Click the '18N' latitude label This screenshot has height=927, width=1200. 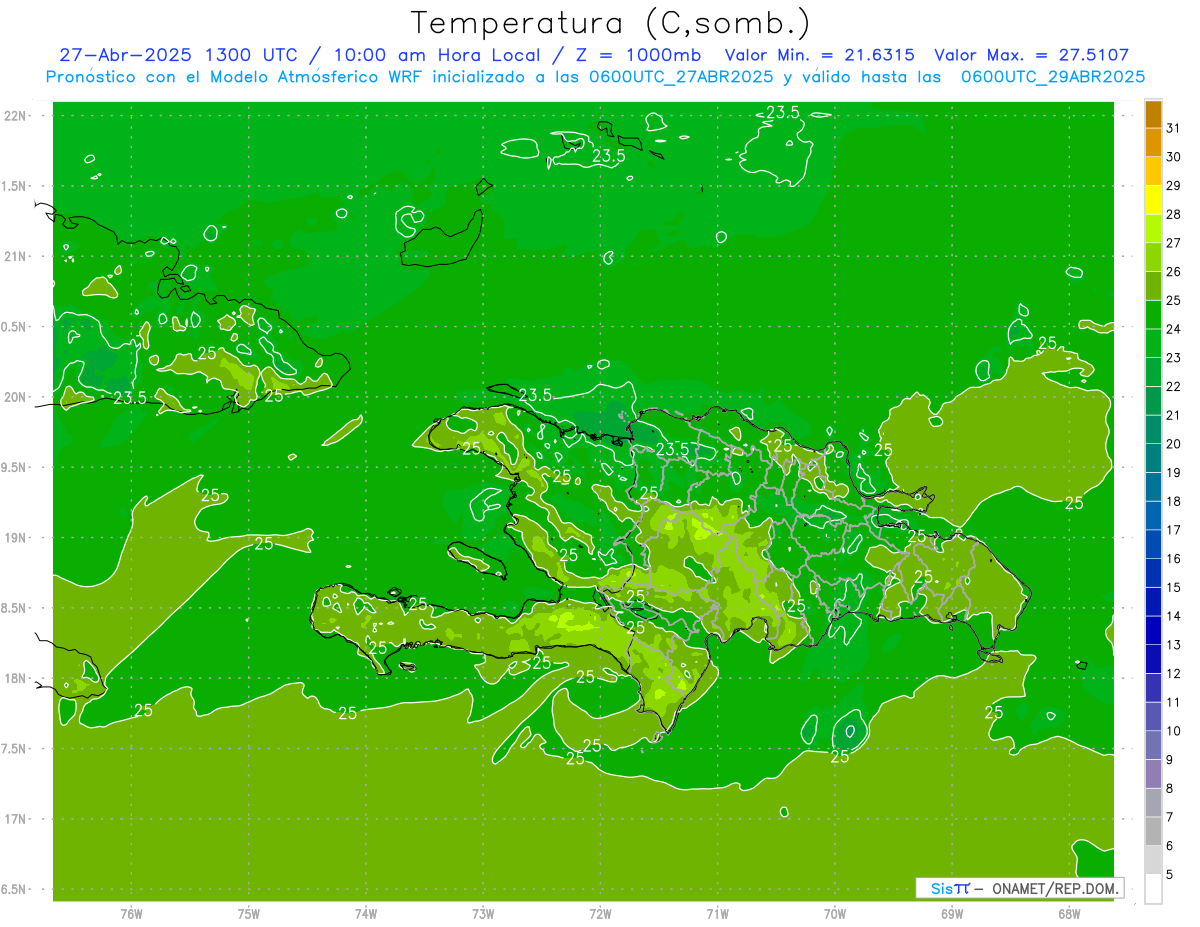pyautogui.click(x=15, y=679)
